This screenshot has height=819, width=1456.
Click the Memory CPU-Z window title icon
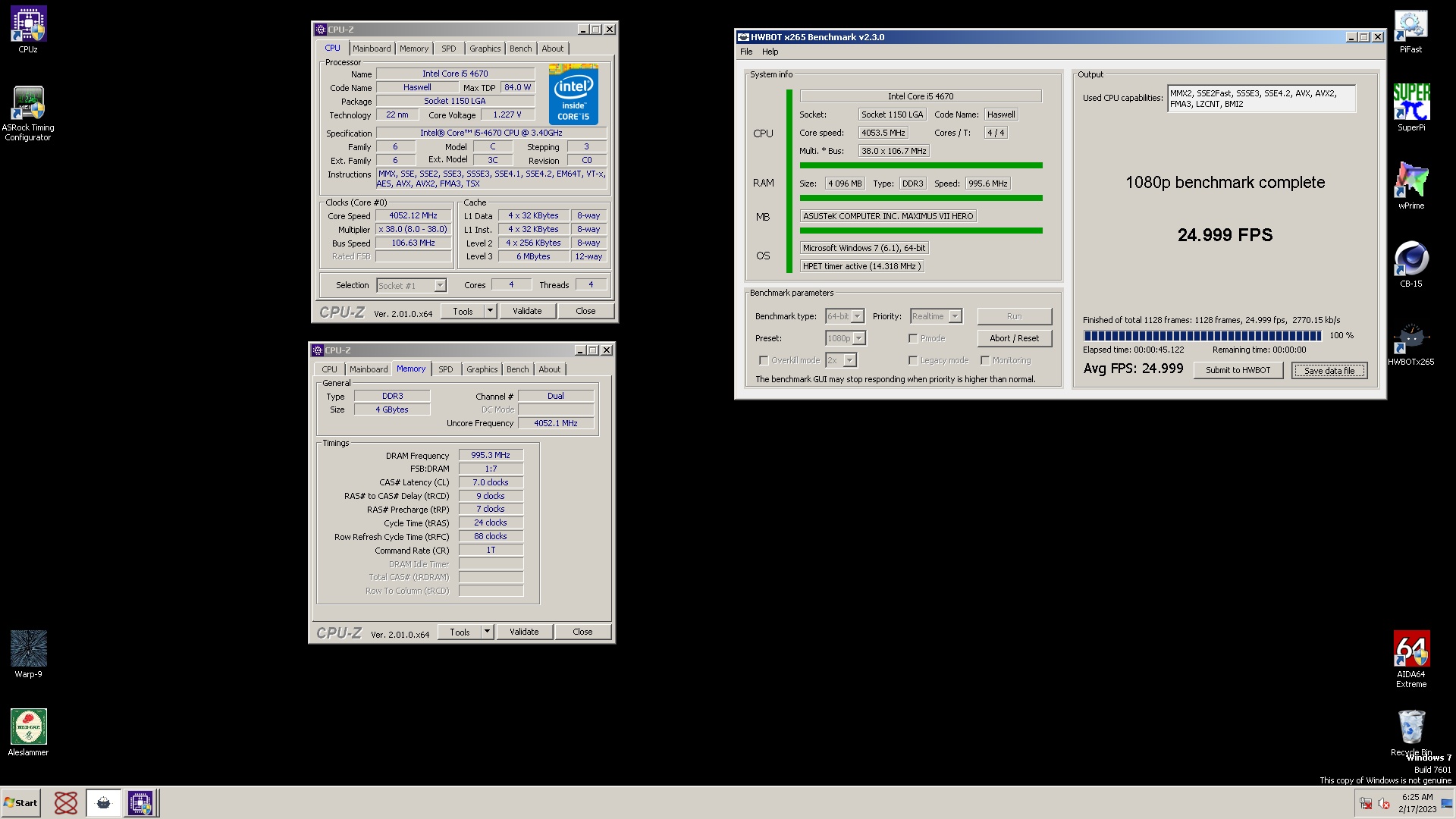coord(318,350)
